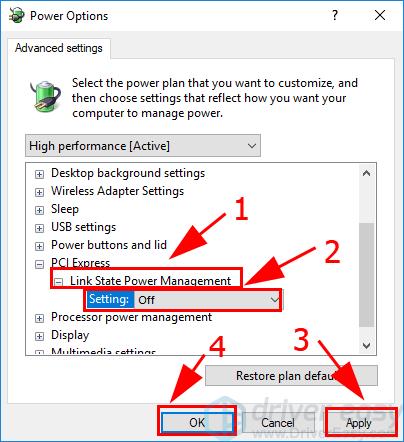Expand Desktop background settings node

39,174
